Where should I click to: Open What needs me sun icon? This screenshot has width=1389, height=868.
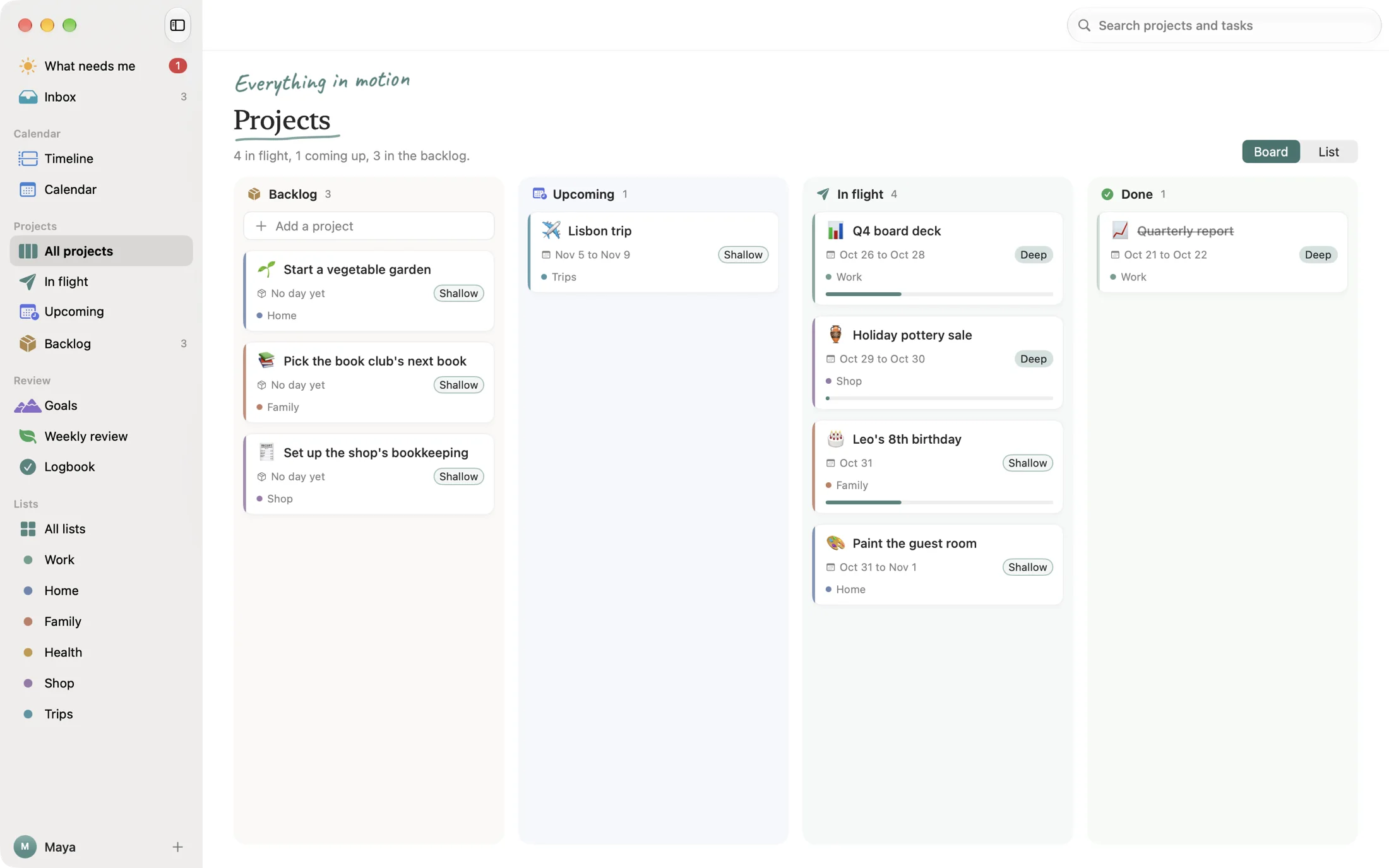click(x=28, y=66)
